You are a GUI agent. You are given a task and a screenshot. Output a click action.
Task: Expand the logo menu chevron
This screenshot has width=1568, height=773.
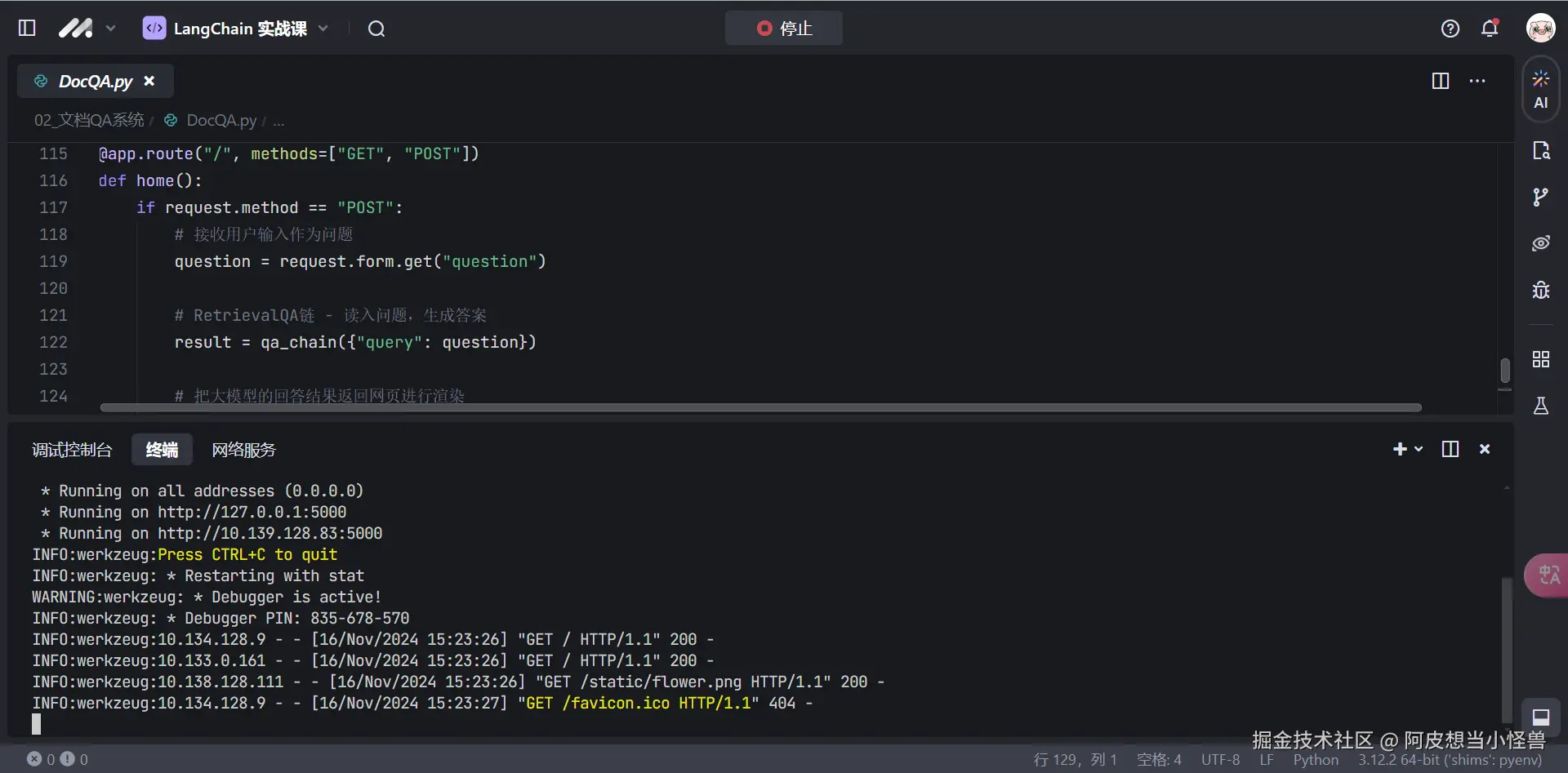(x=111, y=29)
